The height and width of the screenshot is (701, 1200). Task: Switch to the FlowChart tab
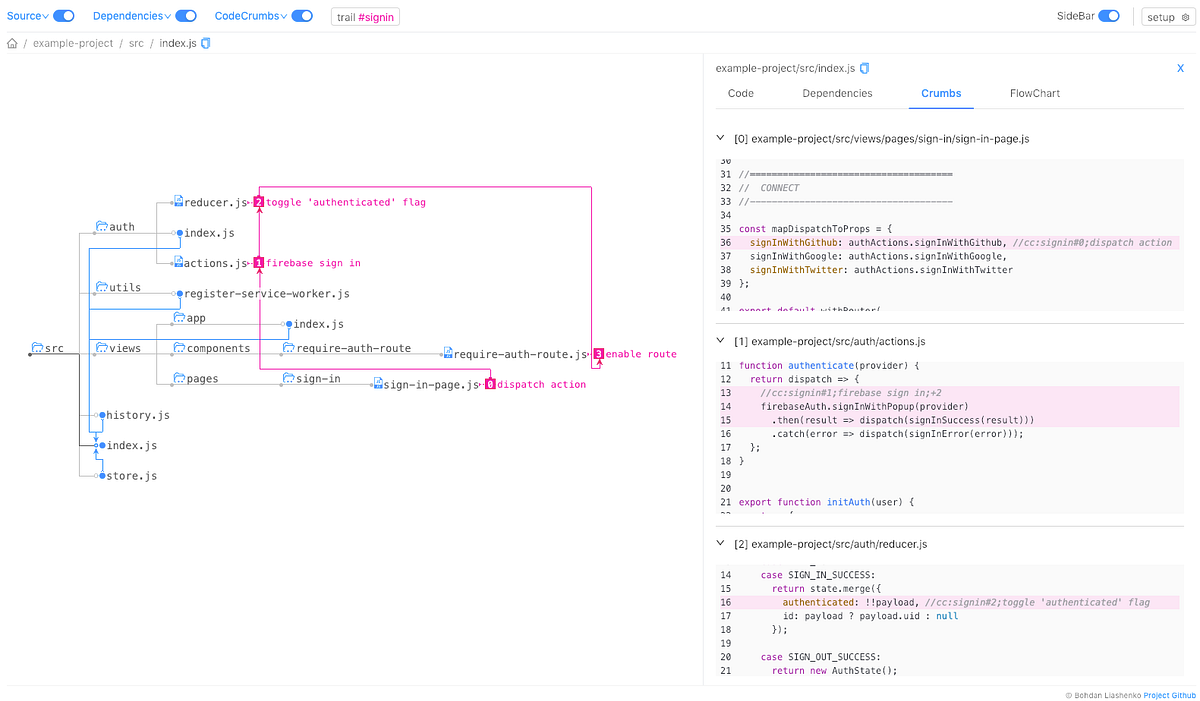click(x=1034, y=93)
